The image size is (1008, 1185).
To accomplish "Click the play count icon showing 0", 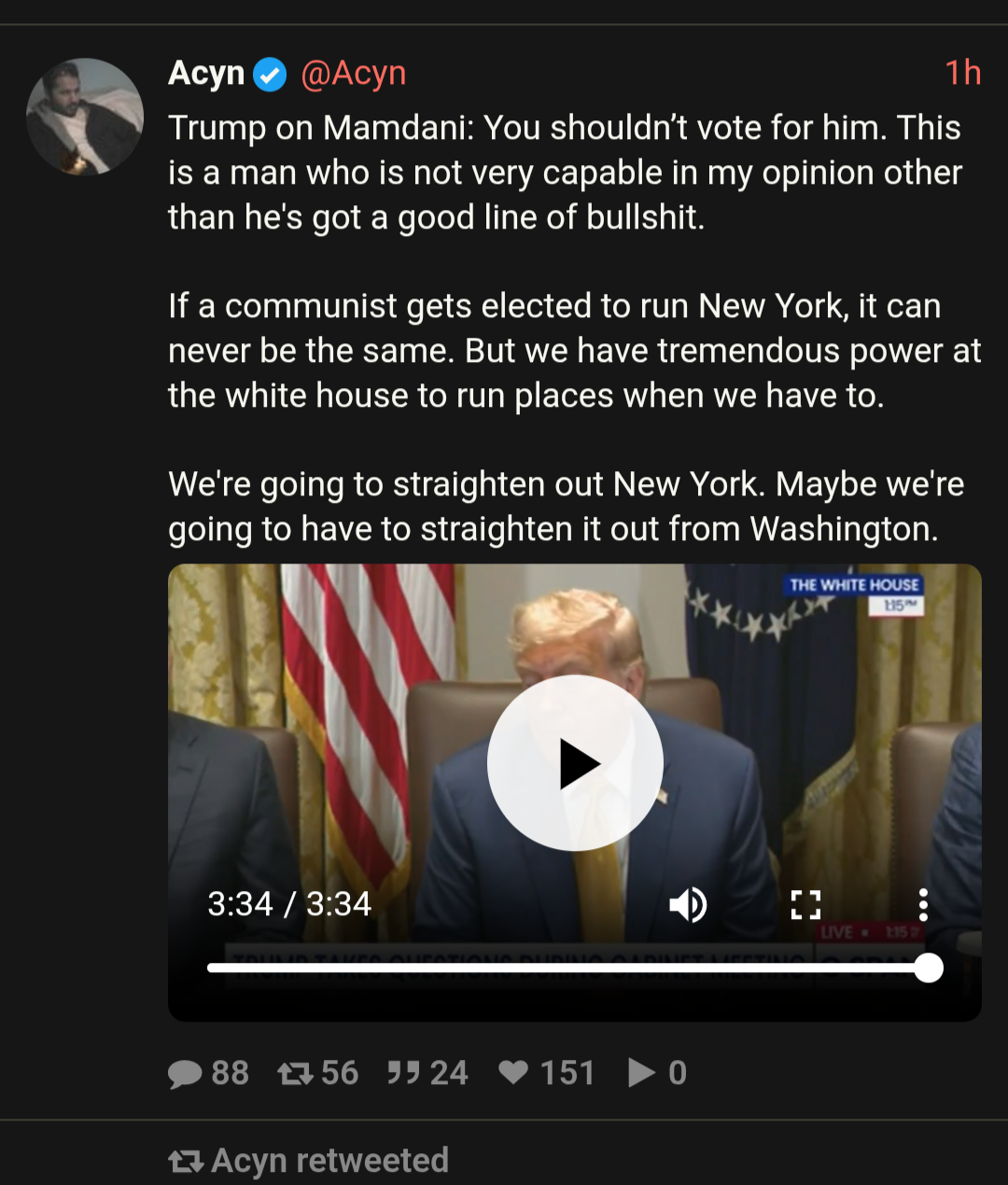I will 642,1073.
